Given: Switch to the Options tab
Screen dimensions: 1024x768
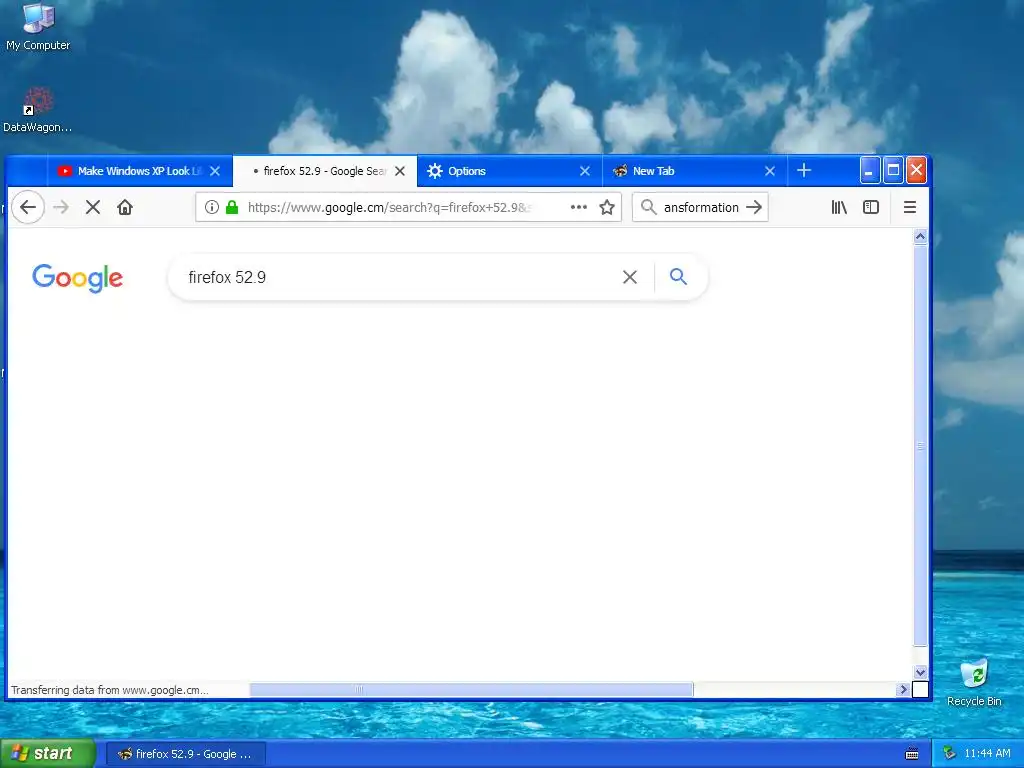Looking at the screenshot, I should (x=509, y=171).
